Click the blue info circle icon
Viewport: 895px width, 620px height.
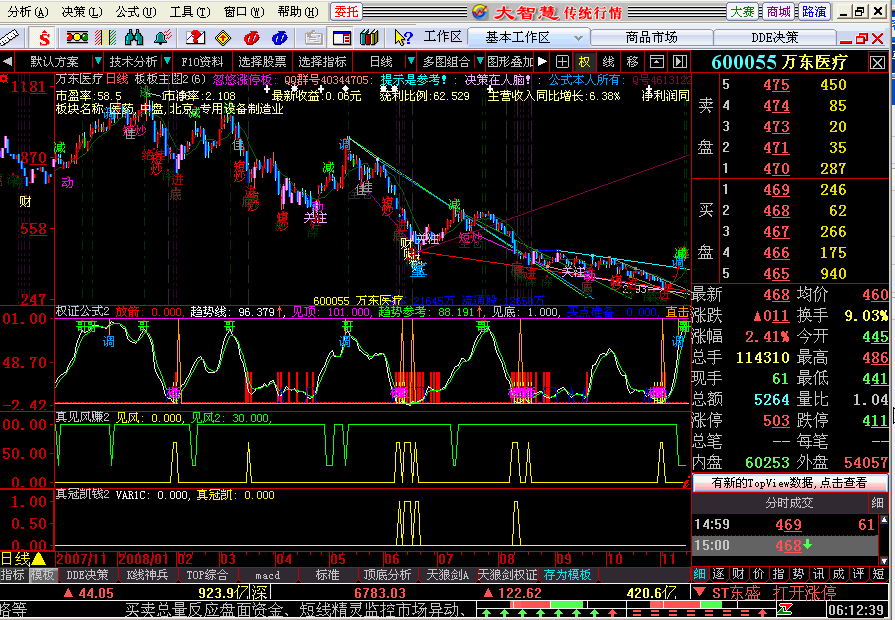[x=279, y=38]
